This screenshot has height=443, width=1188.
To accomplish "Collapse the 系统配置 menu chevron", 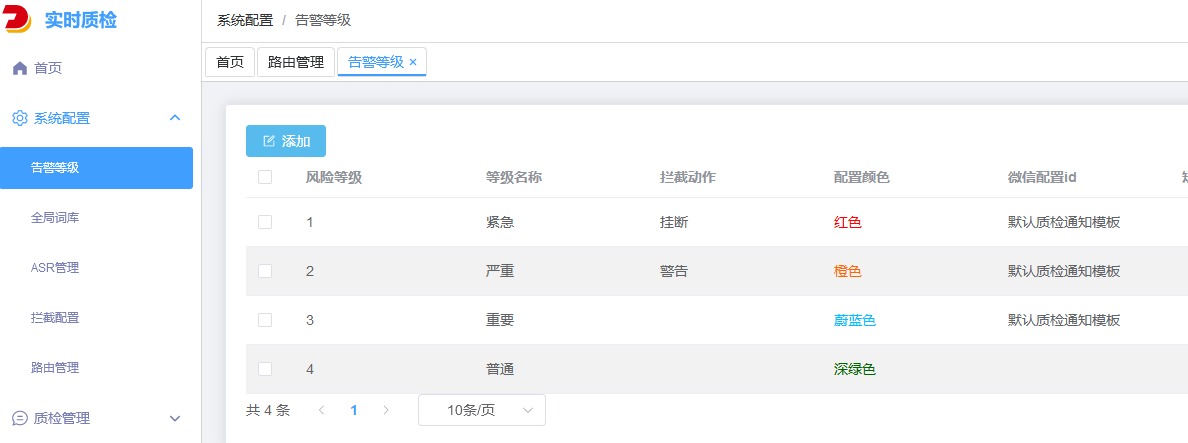I will [175, 118].
